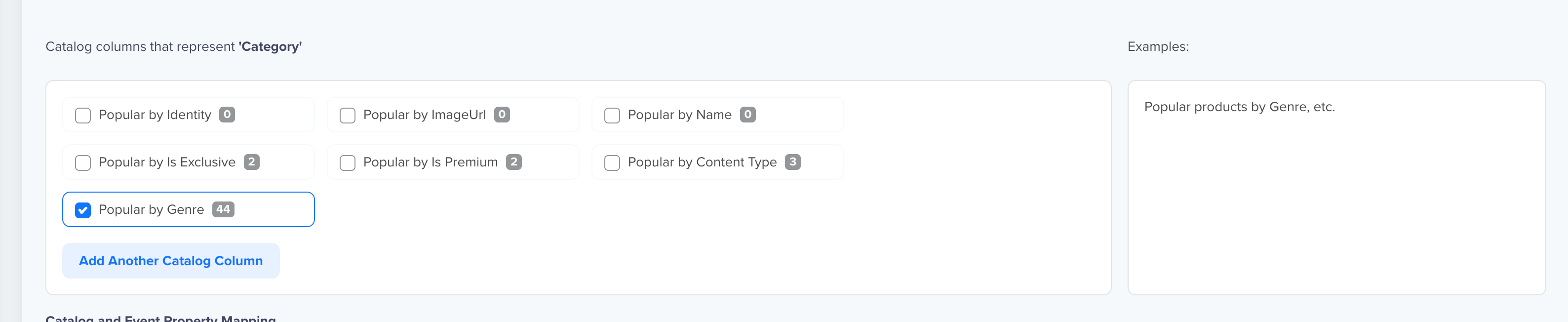Uncheck the Popular by Genre checkbox
Screen dimensions: 1568x322
(83, 210)
